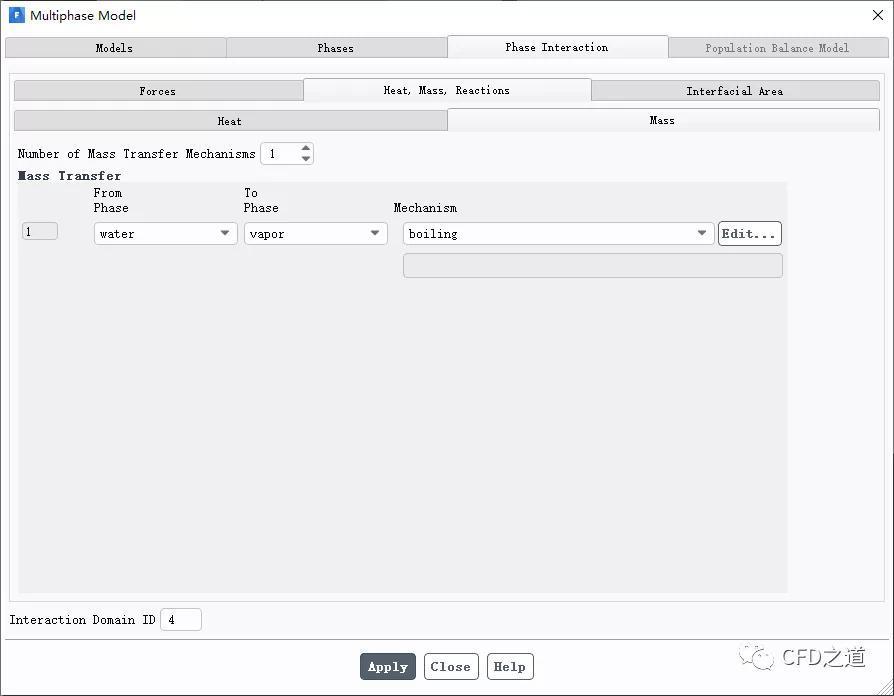Select the Phase Interaction tab

point(558,47)
